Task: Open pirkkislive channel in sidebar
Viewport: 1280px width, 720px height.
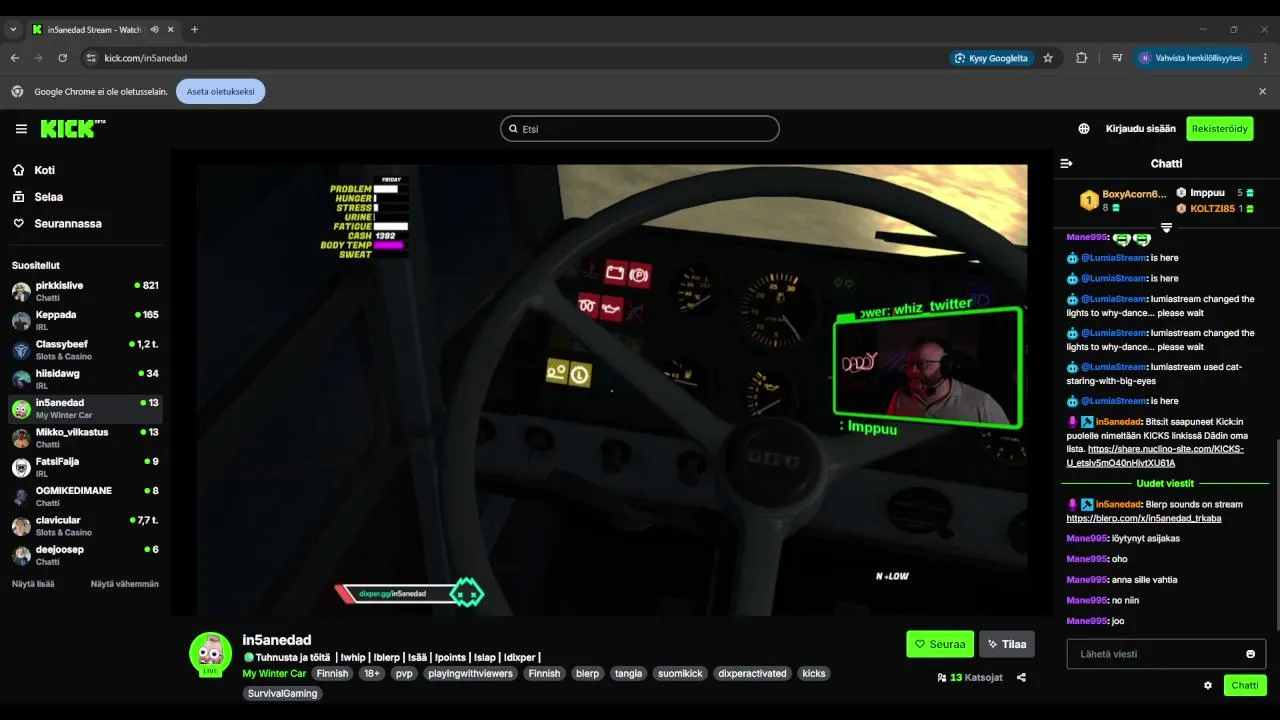Action: coord(86,291)
